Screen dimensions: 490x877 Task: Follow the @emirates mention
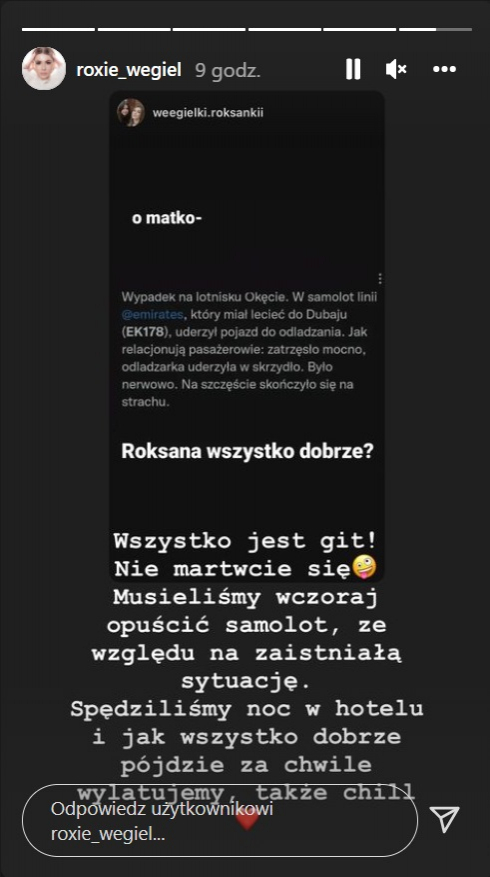click(152, 314)
